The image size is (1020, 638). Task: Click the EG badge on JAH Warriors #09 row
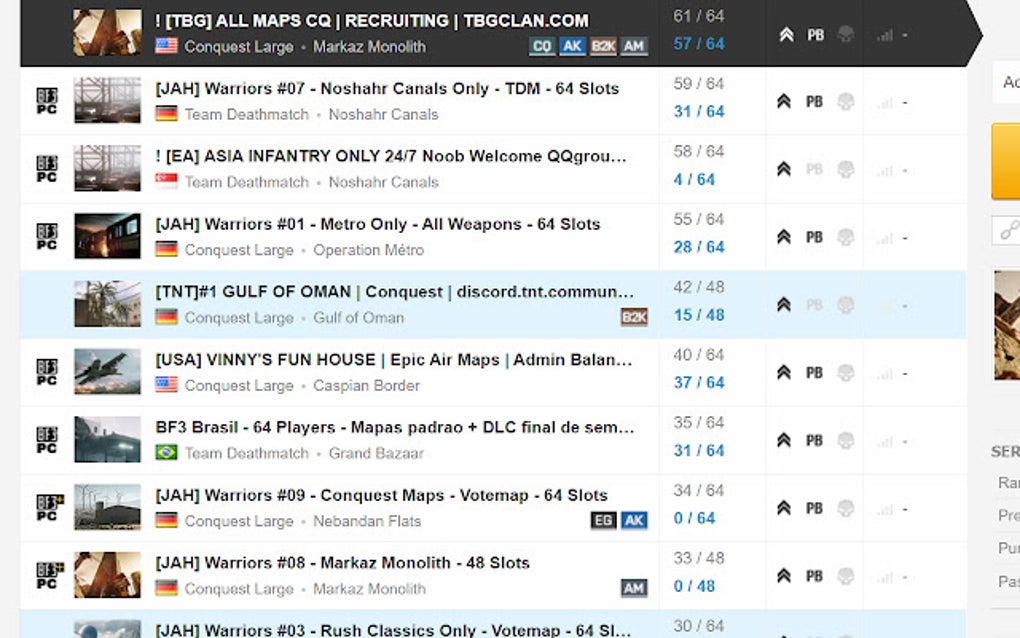pos(601,522)
